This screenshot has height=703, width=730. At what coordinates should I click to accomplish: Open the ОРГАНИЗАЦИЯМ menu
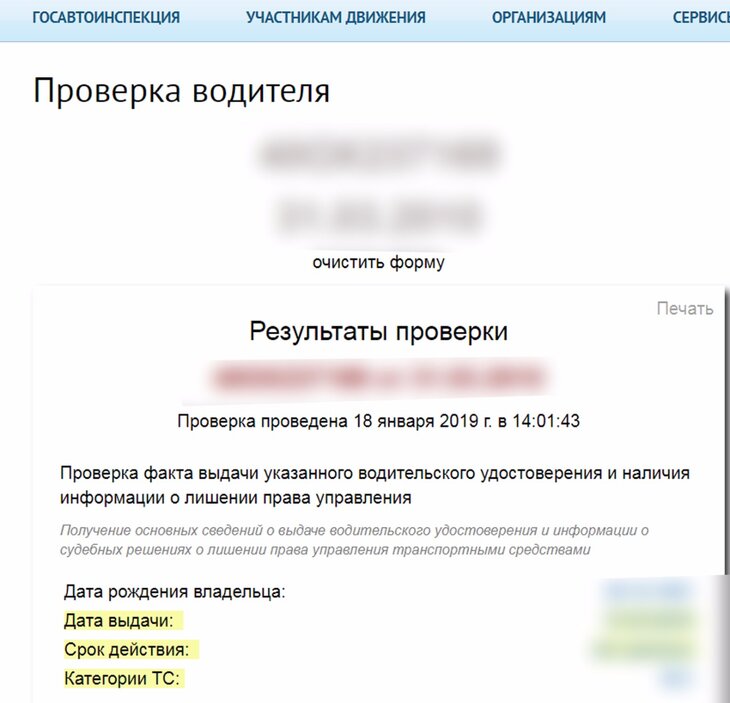click(x=549, y=18)
